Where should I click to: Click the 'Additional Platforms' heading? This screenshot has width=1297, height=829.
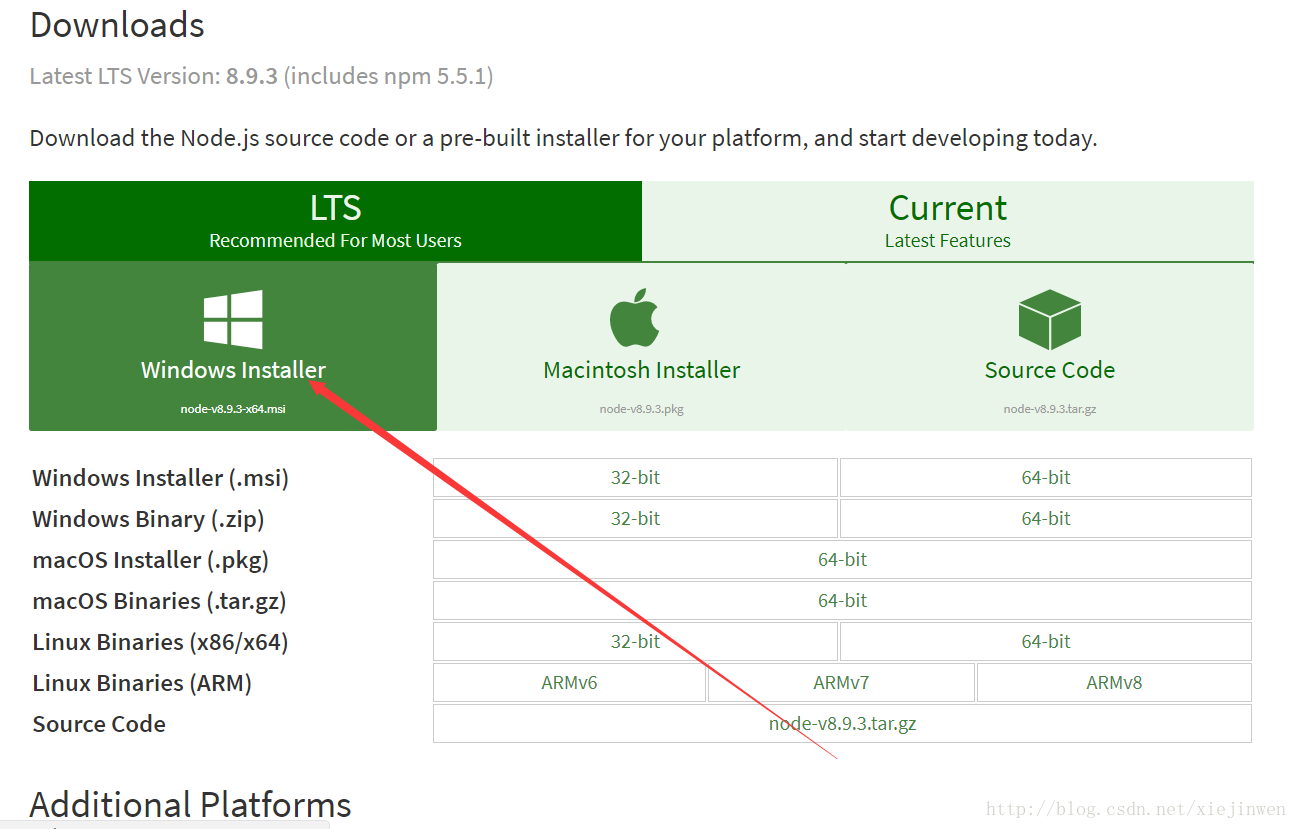[x=190, y=805]
